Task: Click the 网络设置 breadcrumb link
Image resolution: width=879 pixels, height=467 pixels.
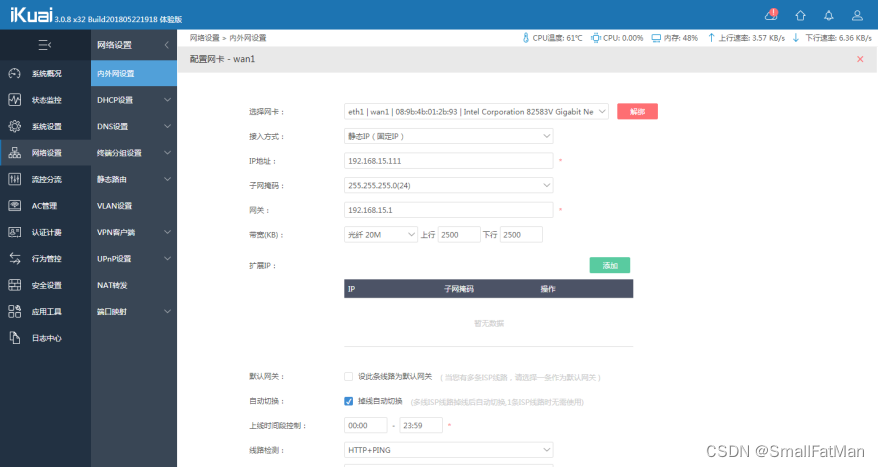Action: pyautogui.click(x=205, y=38)
